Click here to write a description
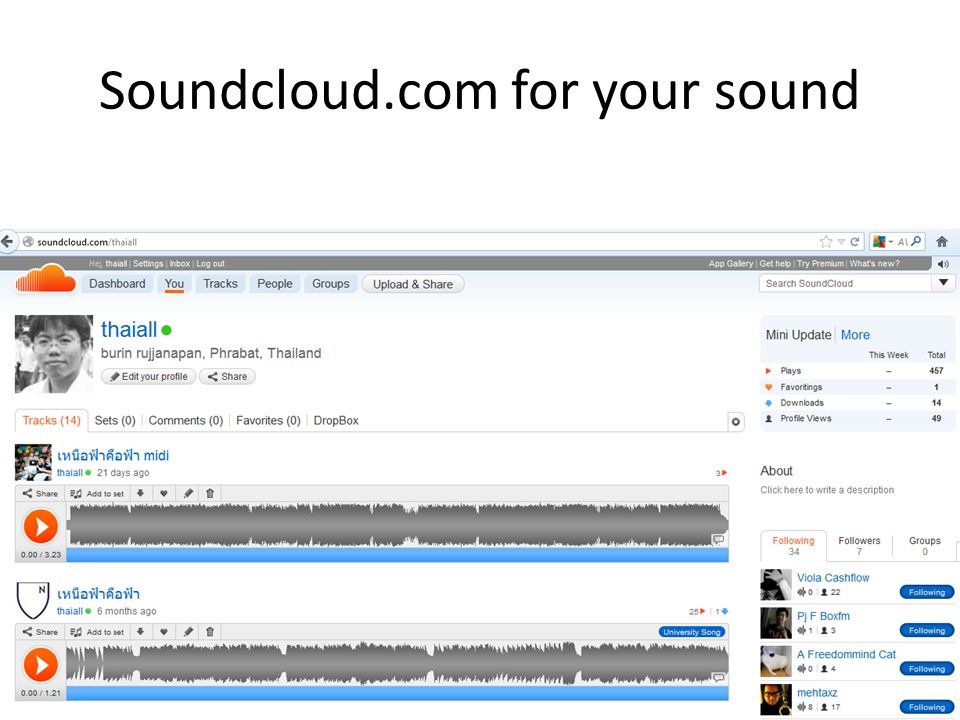The height and width of the screenshot is (720, 960). (x=827, y=490)
